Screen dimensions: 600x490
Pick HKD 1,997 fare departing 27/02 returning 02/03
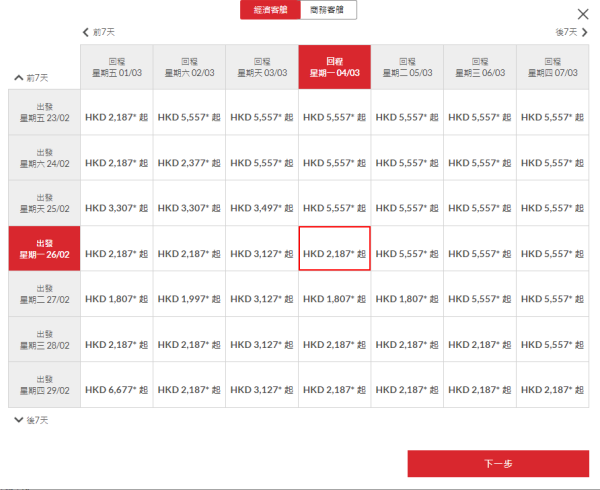point(189,294)
